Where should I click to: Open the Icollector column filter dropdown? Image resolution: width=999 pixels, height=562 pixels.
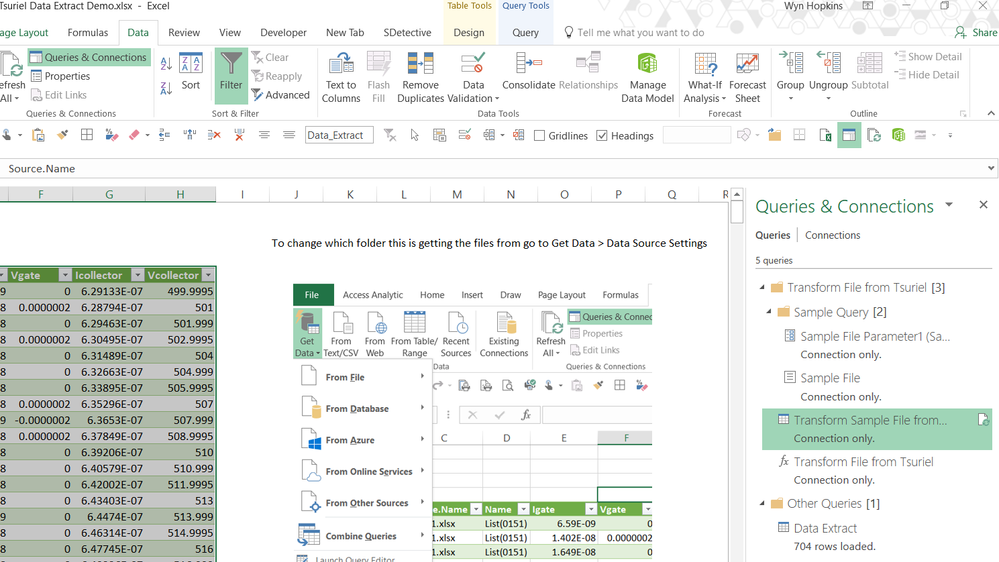[x=137, y=275]
